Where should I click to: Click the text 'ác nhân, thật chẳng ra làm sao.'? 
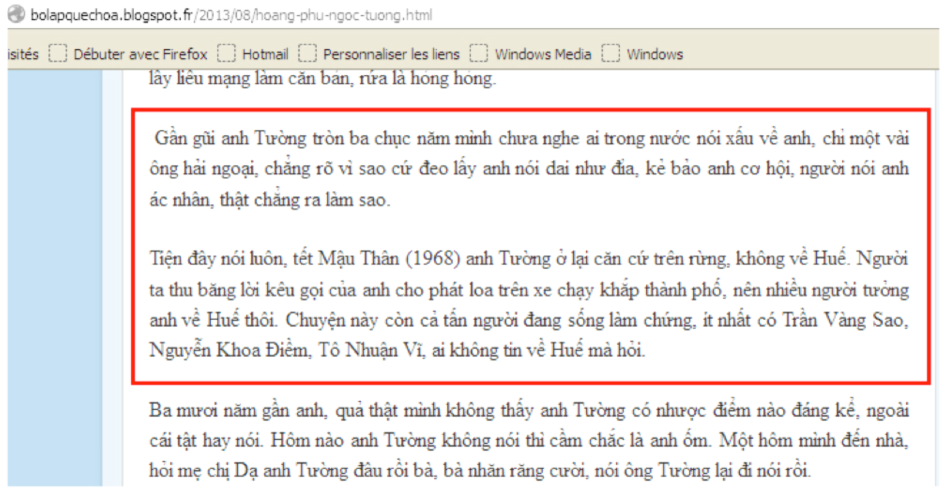270,200
